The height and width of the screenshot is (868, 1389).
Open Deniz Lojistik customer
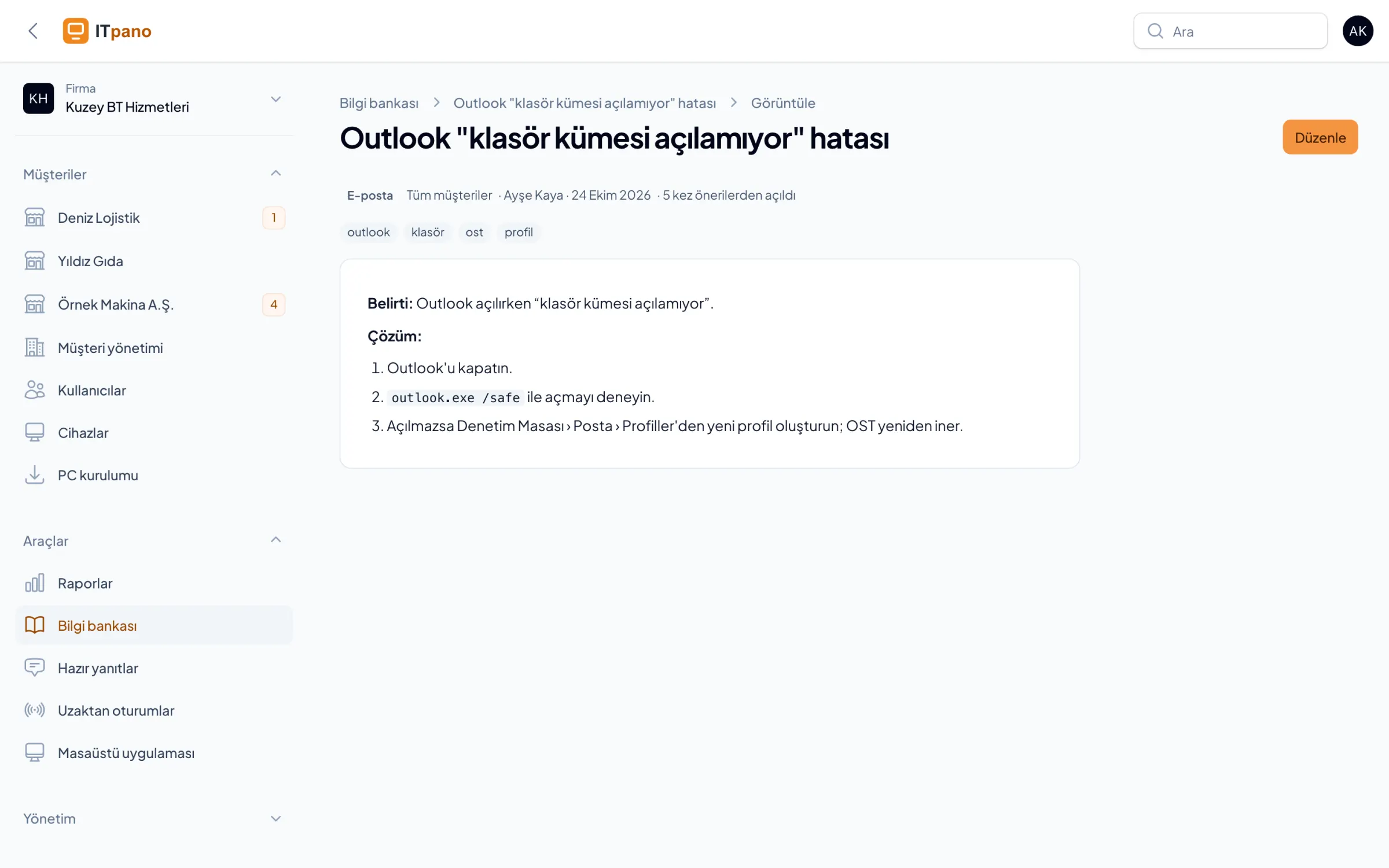coord(154,218)
